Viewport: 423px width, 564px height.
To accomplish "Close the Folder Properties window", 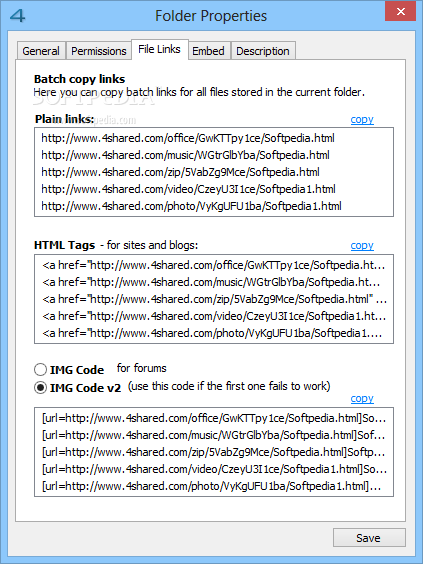I will tap(400, 12).
